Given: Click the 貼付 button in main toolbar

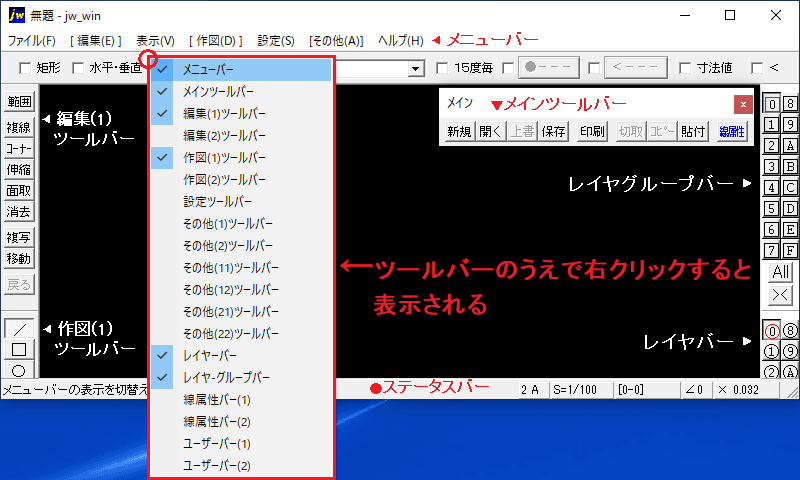Looking at the screenshot, I should (693, 132).
